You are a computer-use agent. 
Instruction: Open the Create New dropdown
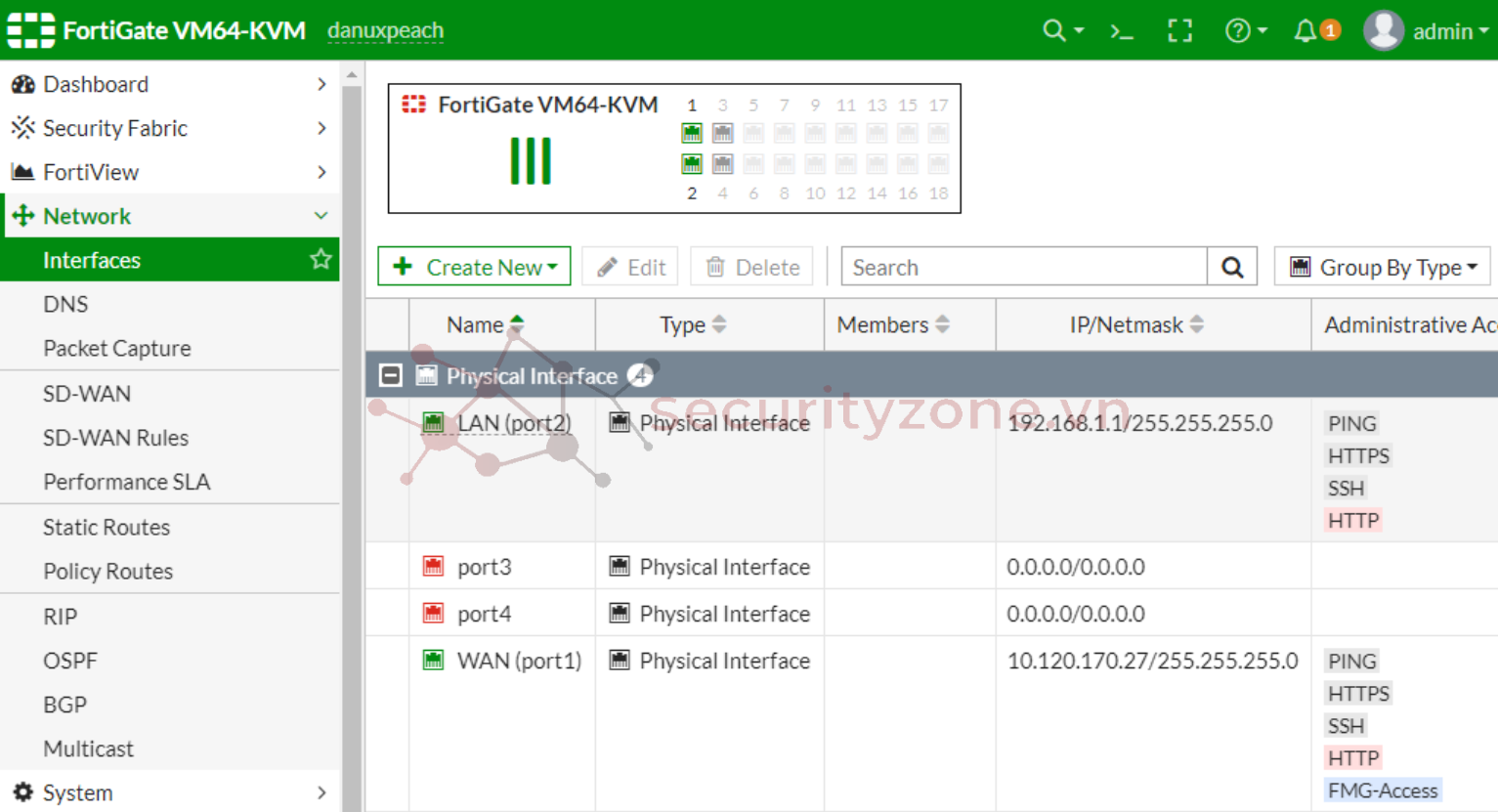pos(474,267)
